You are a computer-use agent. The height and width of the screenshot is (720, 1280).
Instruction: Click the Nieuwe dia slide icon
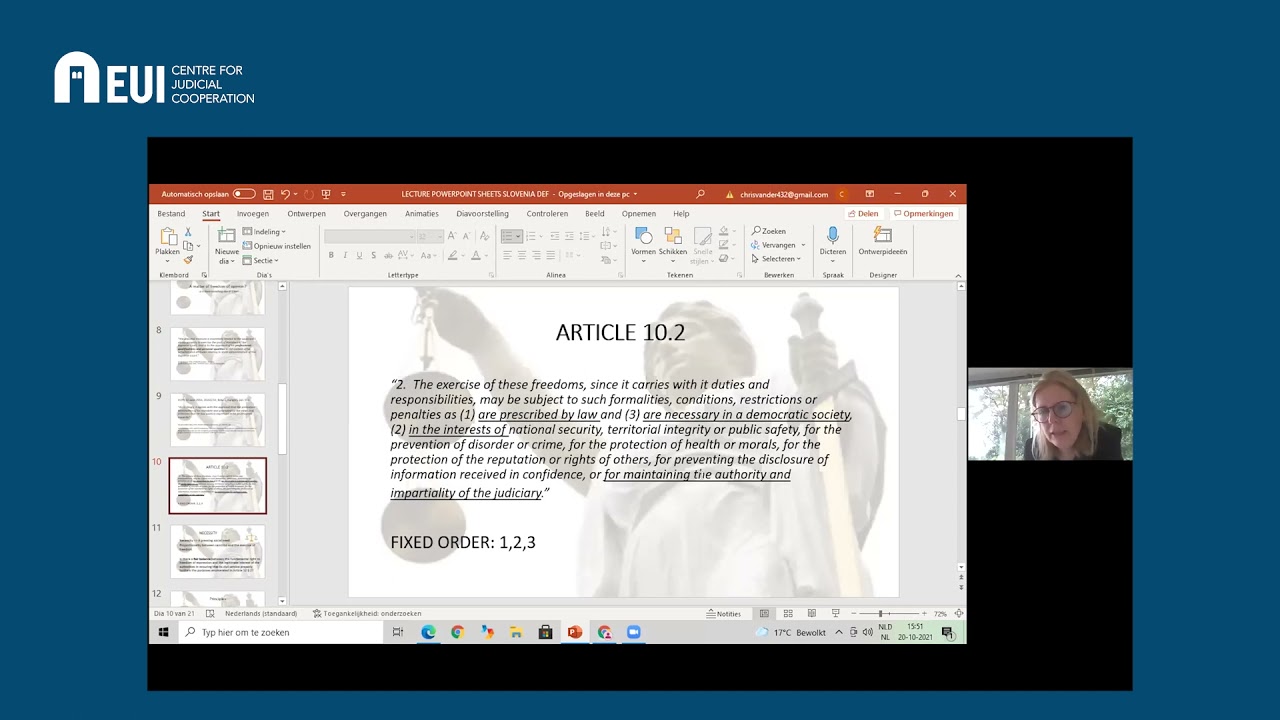[x=227, y=236]
